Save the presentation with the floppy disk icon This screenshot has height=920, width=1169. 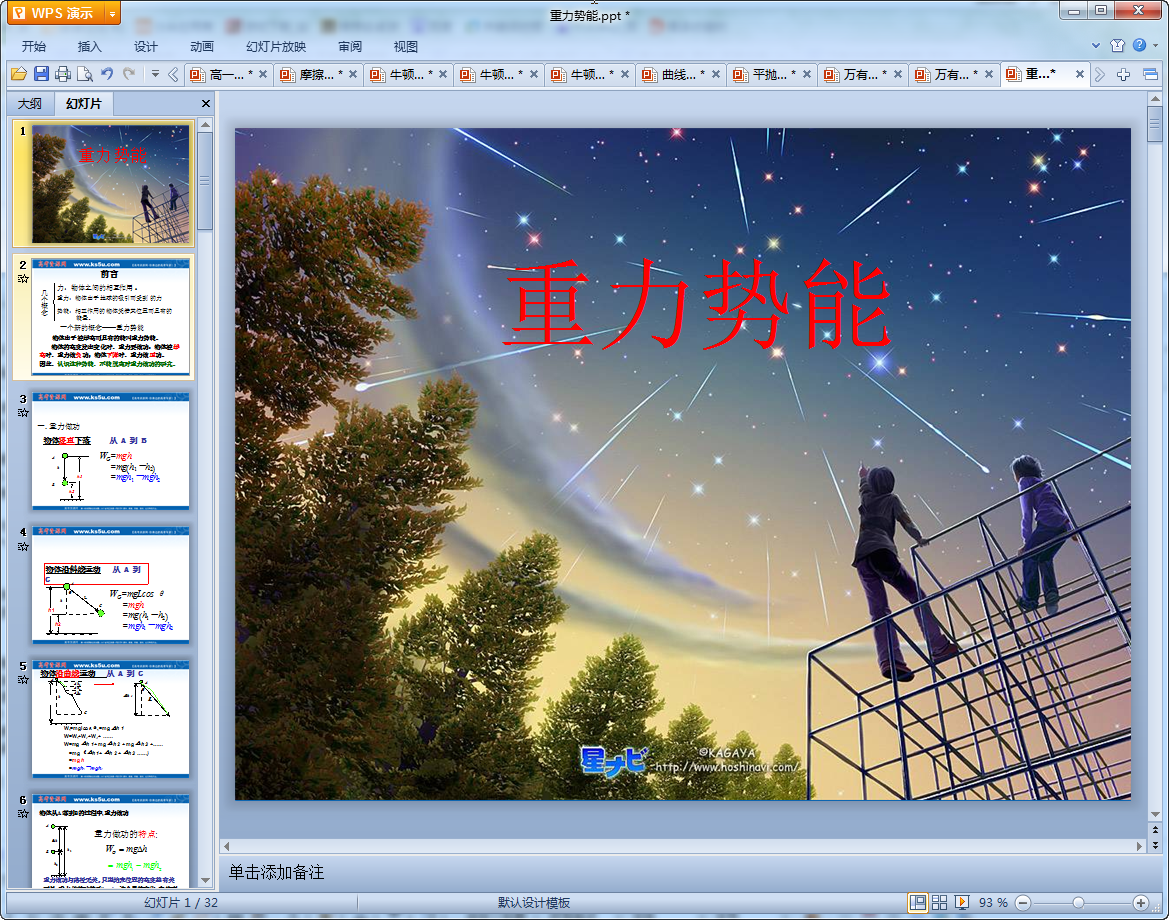click(x=41, y=74)
